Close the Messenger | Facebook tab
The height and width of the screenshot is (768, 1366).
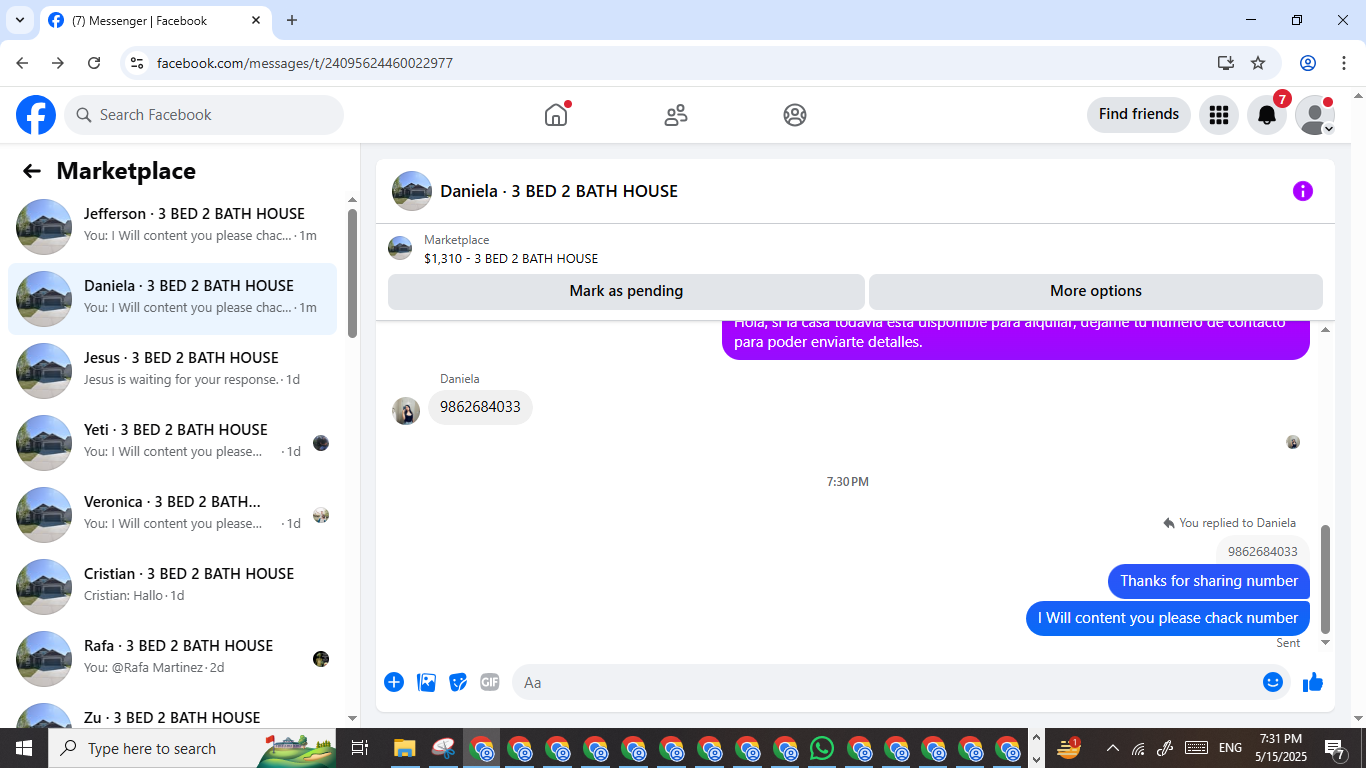[x=256, y=20]
